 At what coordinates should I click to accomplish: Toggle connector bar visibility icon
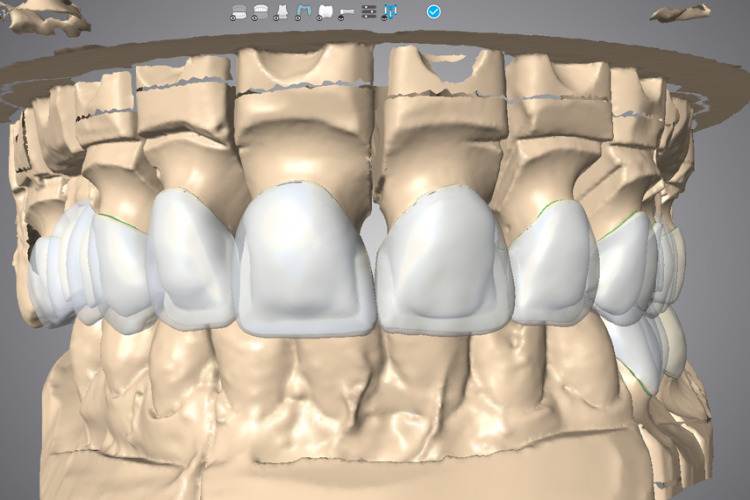pyautogui.click(x=346, y=12)
